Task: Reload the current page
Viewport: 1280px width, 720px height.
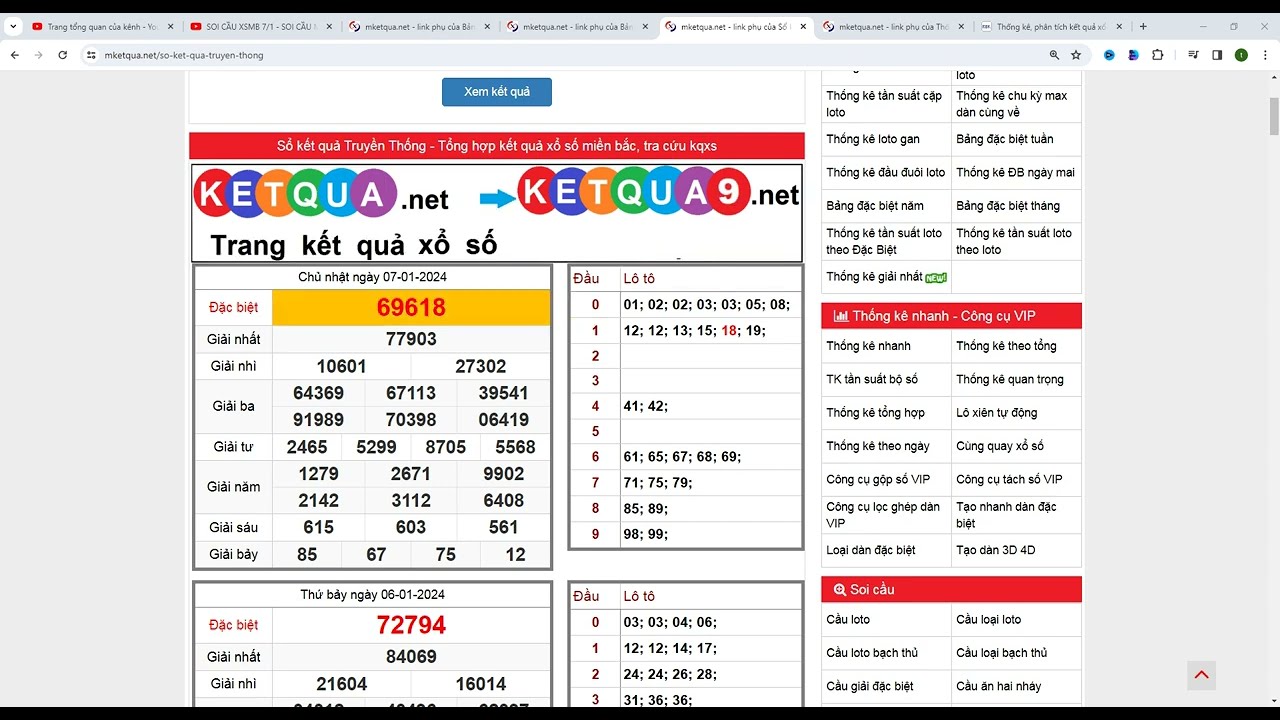Action: pos(62,55)
